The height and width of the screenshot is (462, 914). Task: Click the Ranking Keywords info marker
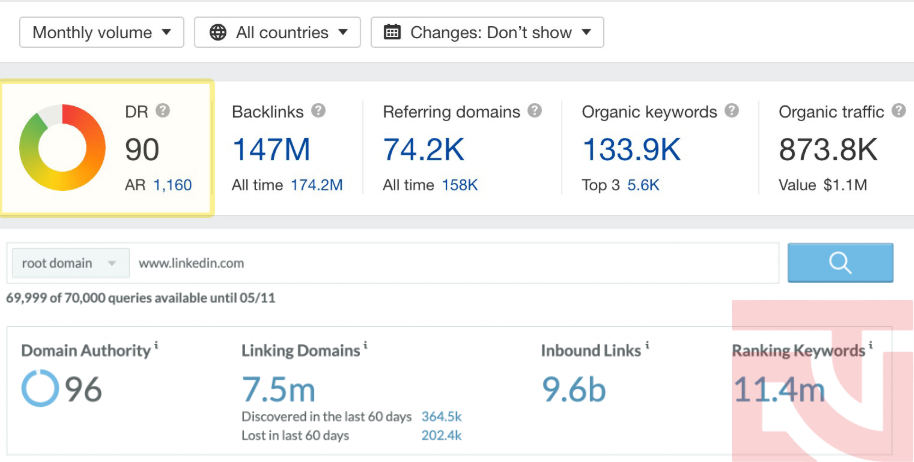tap(870, 345)
